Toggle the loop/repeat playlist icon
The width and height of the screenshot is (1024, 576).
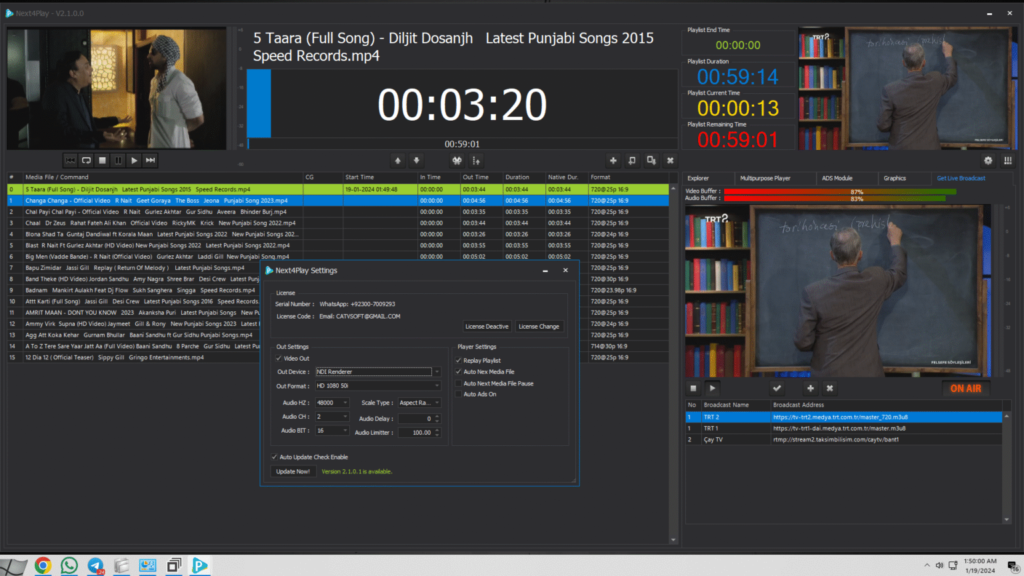pos(86,159)
